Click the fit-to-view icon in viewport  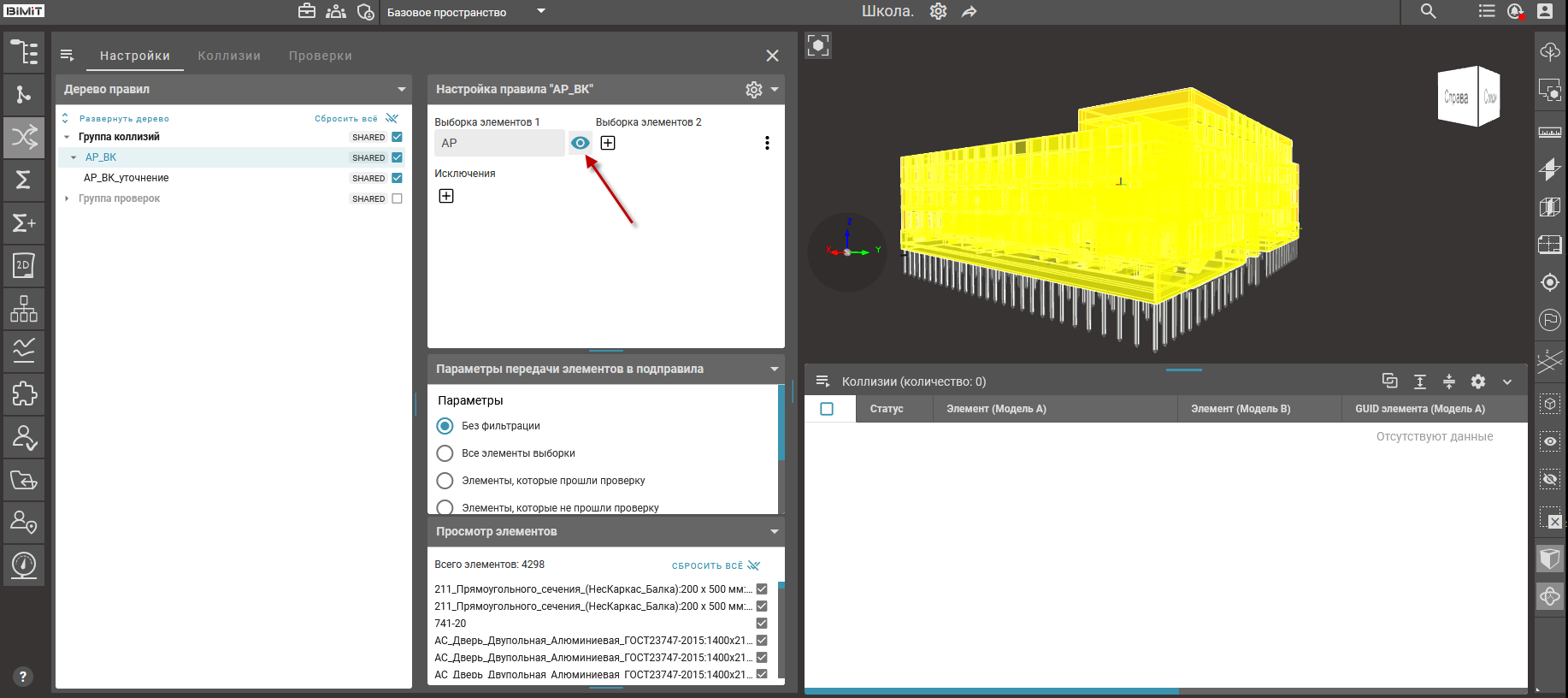[x=818, y=45]
